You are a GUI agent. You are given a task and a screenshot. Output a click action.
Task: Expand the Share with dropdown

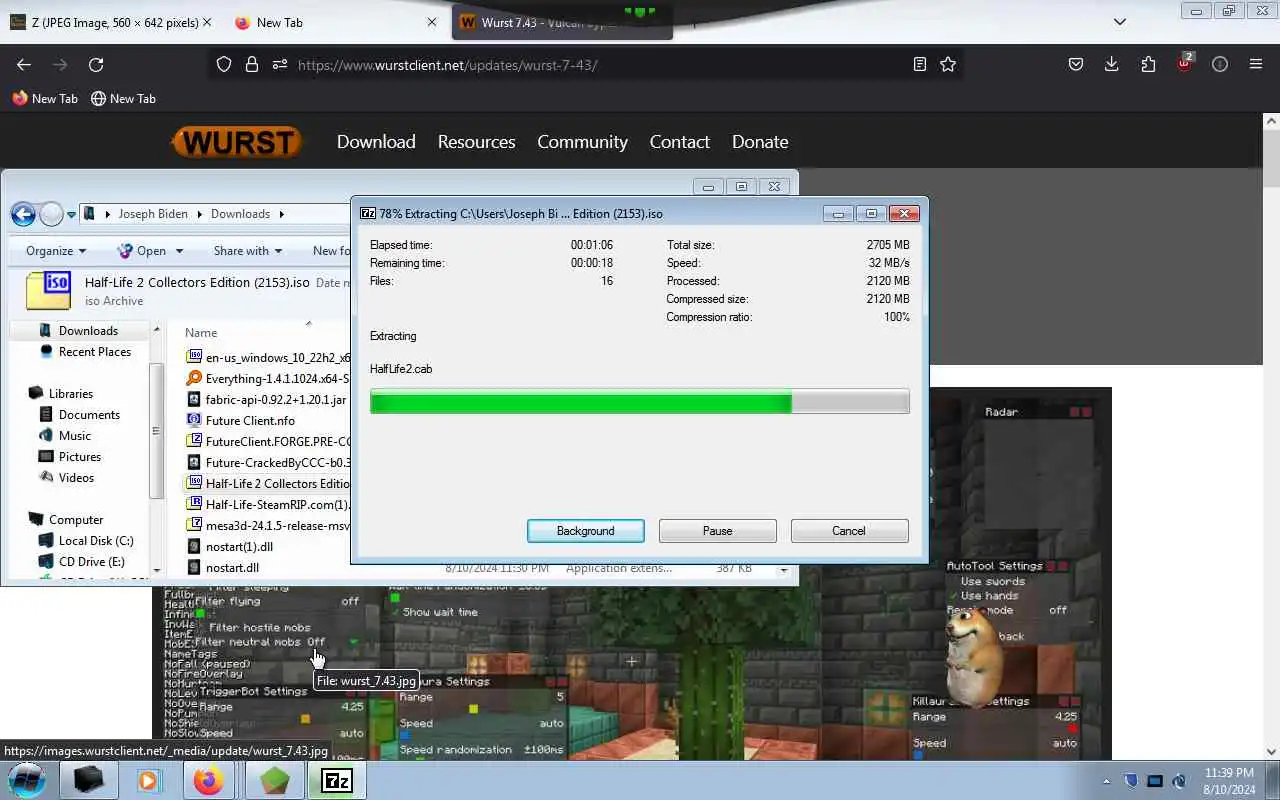click(247, 251)
